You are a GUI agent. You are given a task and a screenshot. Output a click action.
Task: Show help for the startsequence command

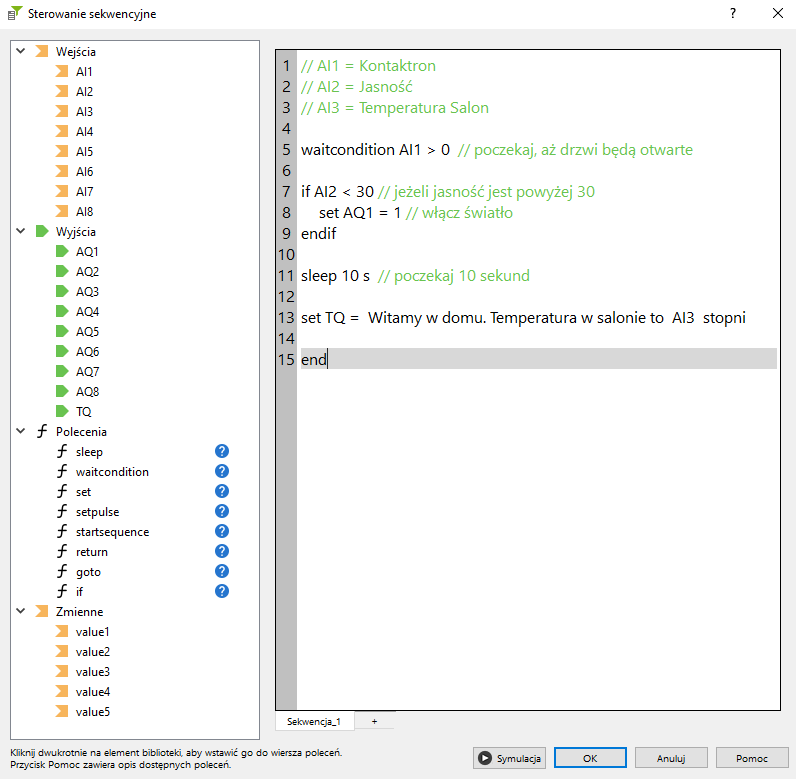[x=222, y=531]
